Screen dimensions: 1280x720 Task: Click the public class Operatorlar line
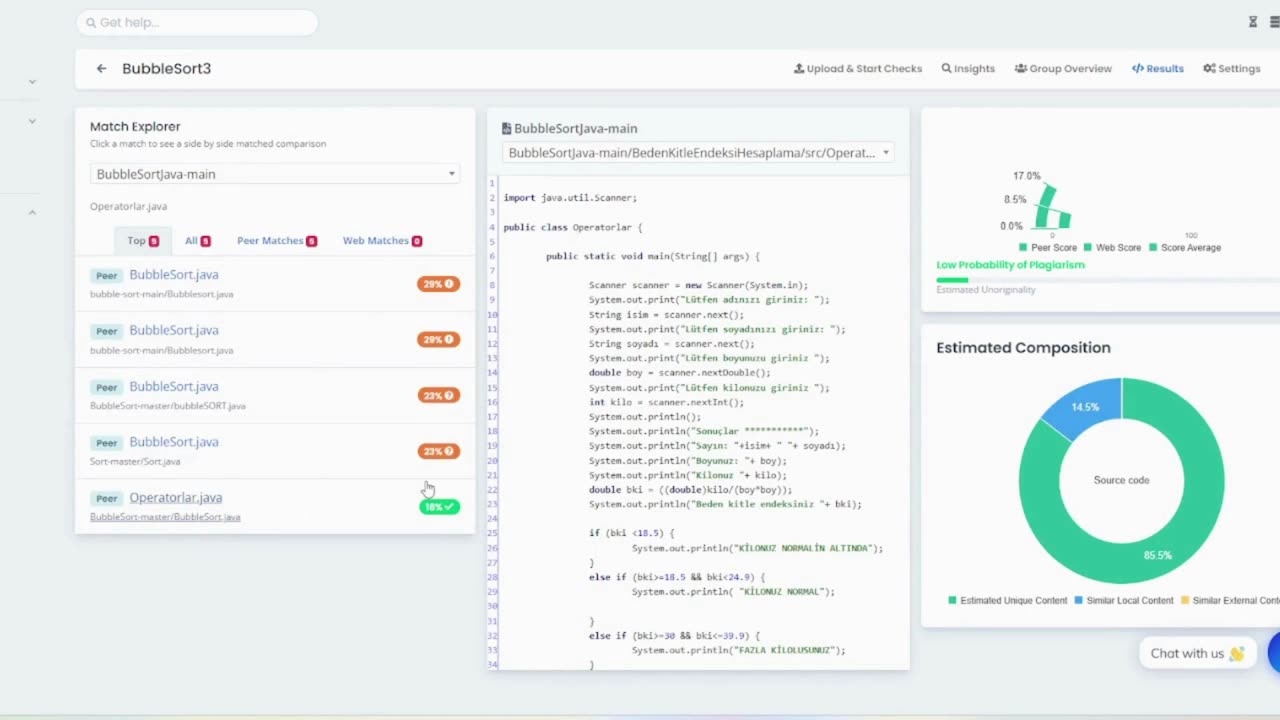point(573,227)
